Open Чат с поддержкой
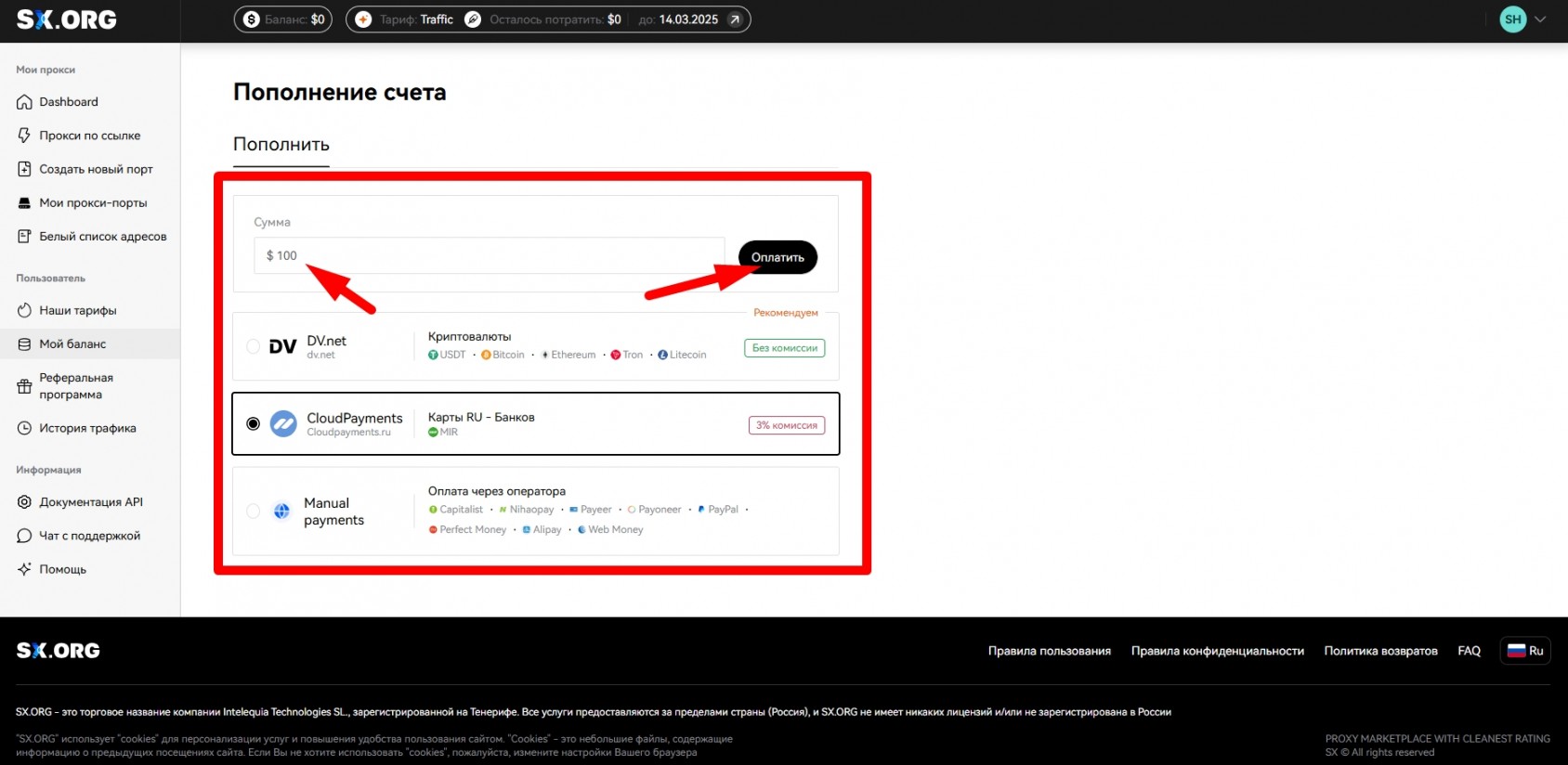The width and height of the screenshot is (1568, 765). point(90,536)
